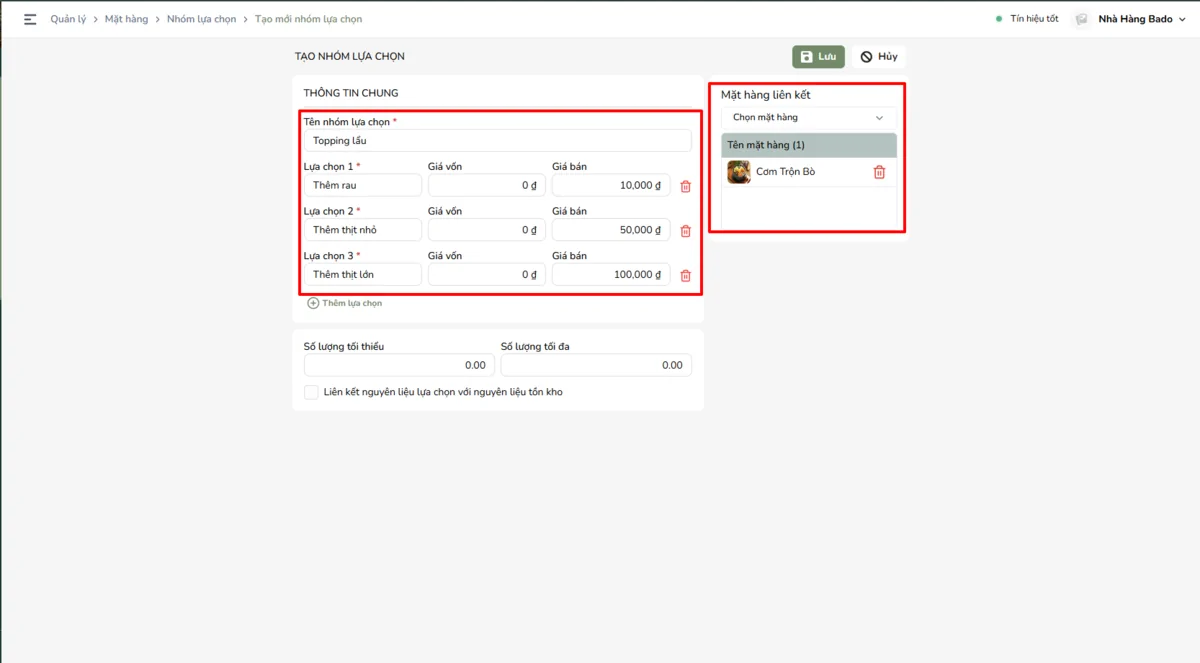Viewport: 1200px width, 663px height.
Task: Click Lựa chọn 1 name field
Action: tap(363, 185)
